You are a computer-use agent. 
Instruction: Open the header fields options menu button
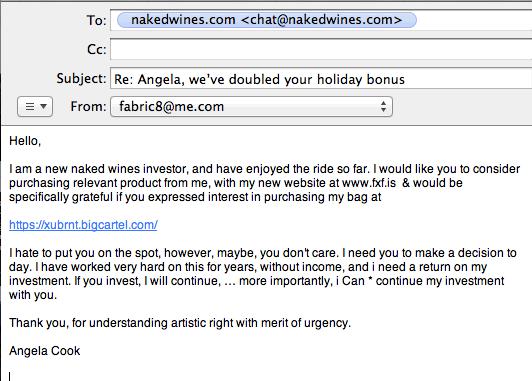[x=35, y=107]
